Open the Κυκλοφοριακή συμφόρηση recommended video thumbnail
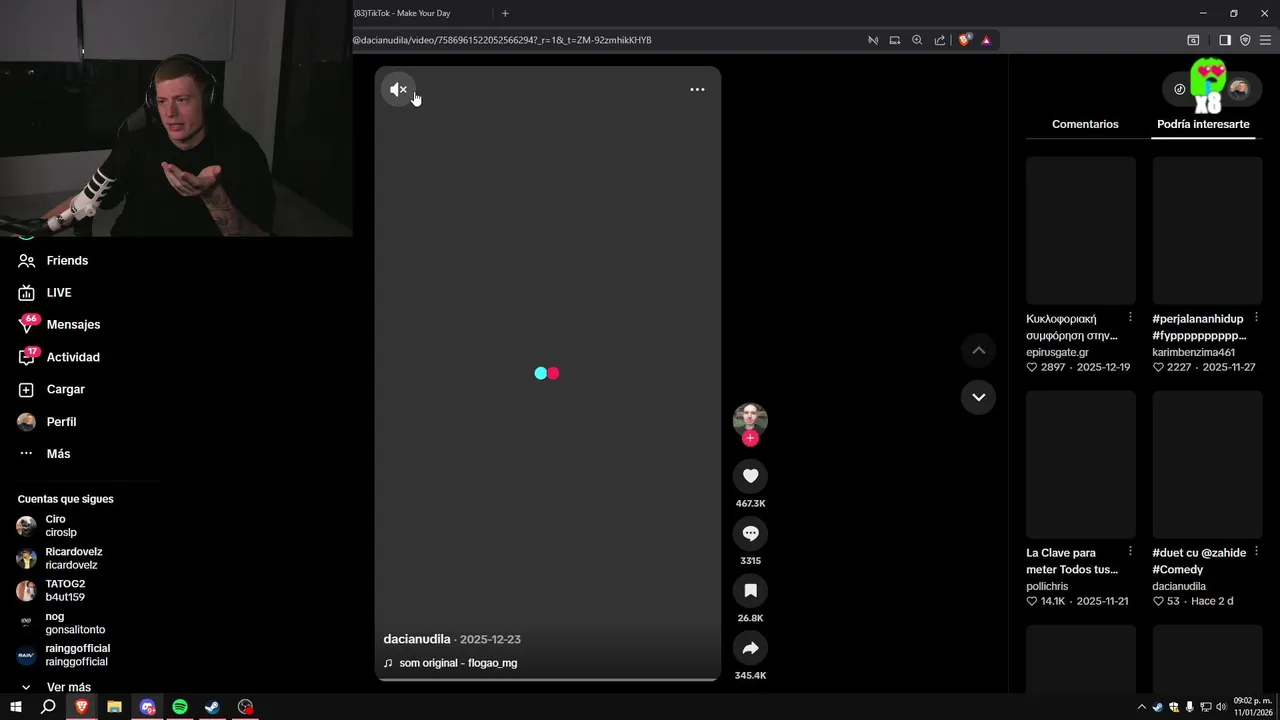This screenshot has width=1280, height=720. (1081, 230)
